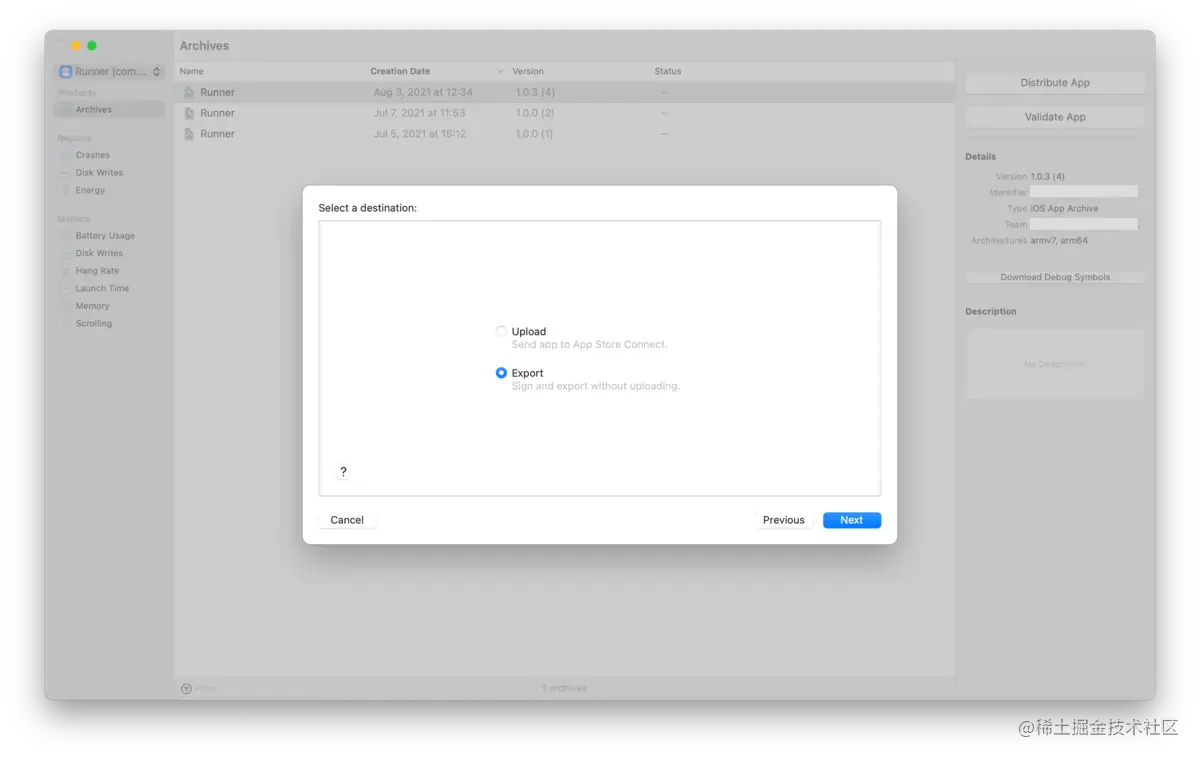The image size is (1200, 759).
Task: Click the yellow minimize window button
Action: coord(76,46)
